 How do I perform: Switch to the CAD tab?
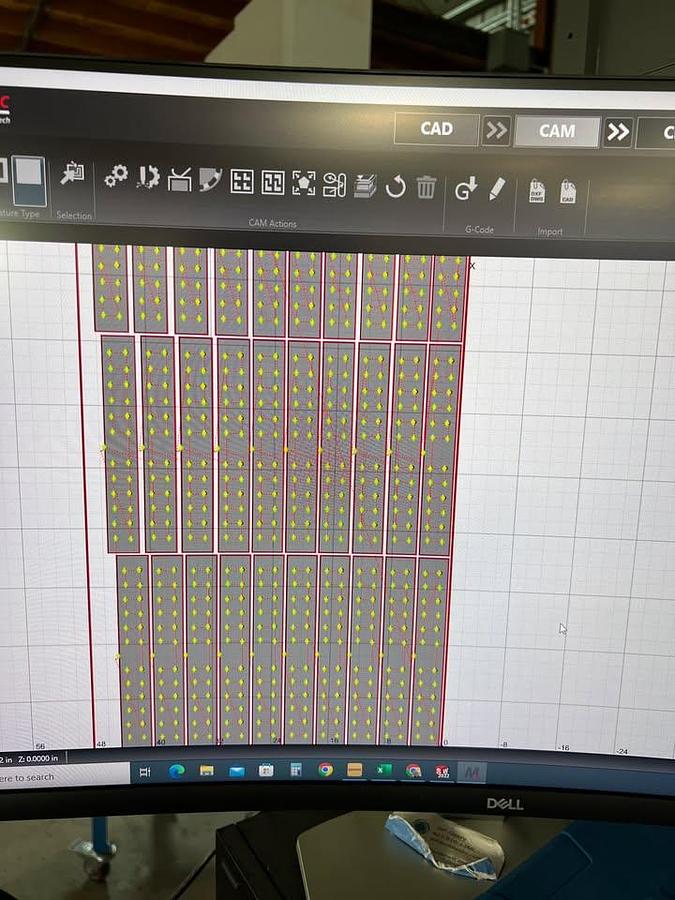point(436,129)
